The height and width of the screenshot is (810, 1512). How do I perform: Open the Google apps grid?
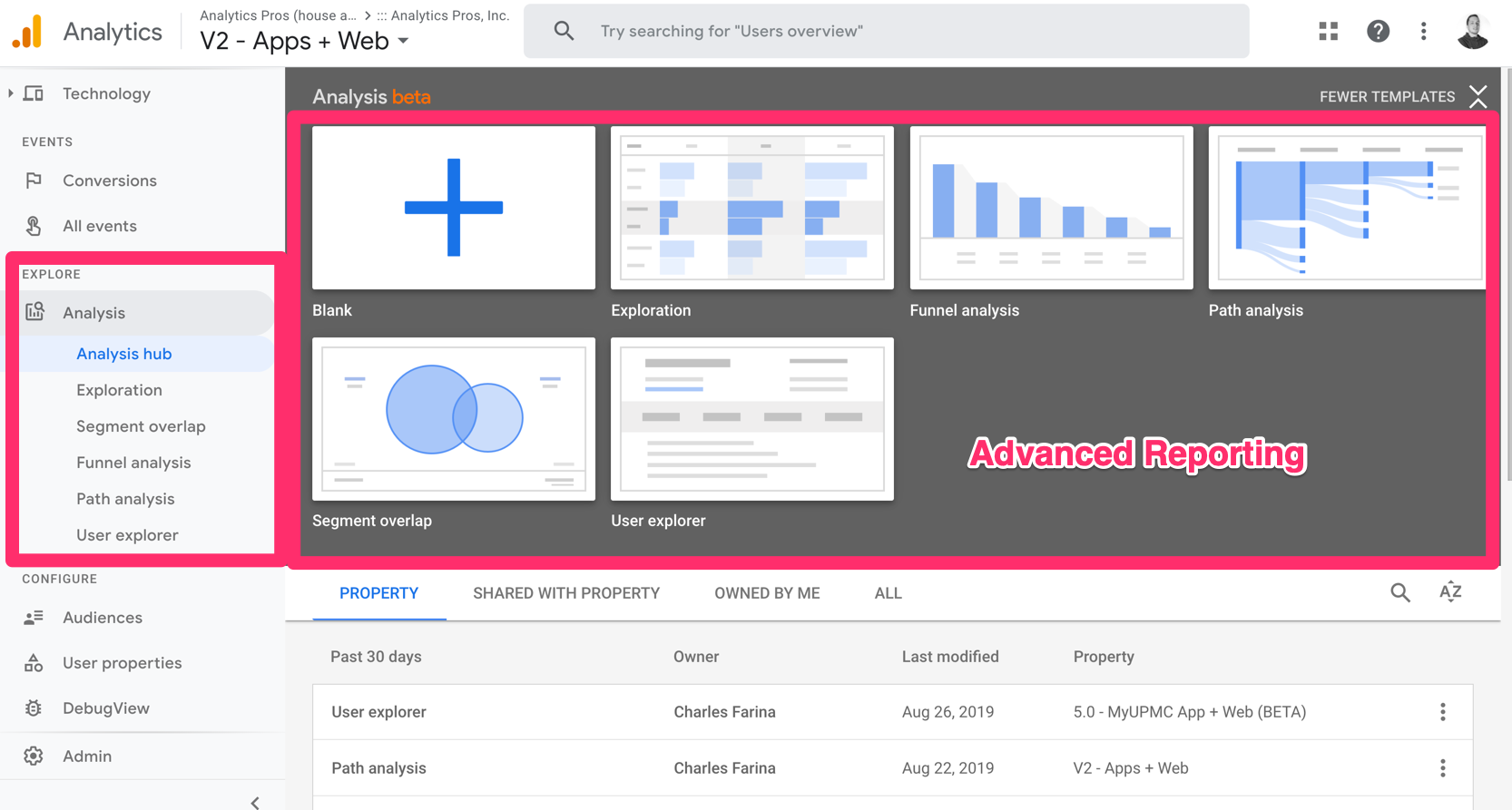pyautogui.click(x=1329, y=32)
